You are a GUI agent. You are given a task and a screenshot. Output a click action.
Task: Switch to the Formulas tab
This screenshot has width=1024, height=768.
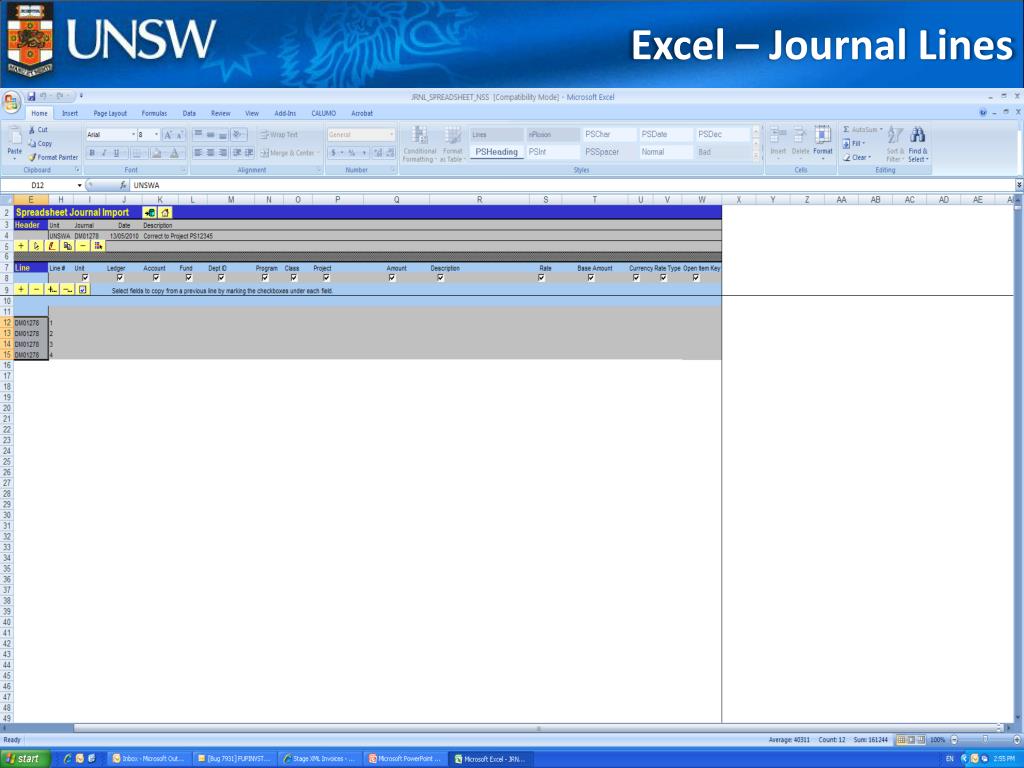154,114
